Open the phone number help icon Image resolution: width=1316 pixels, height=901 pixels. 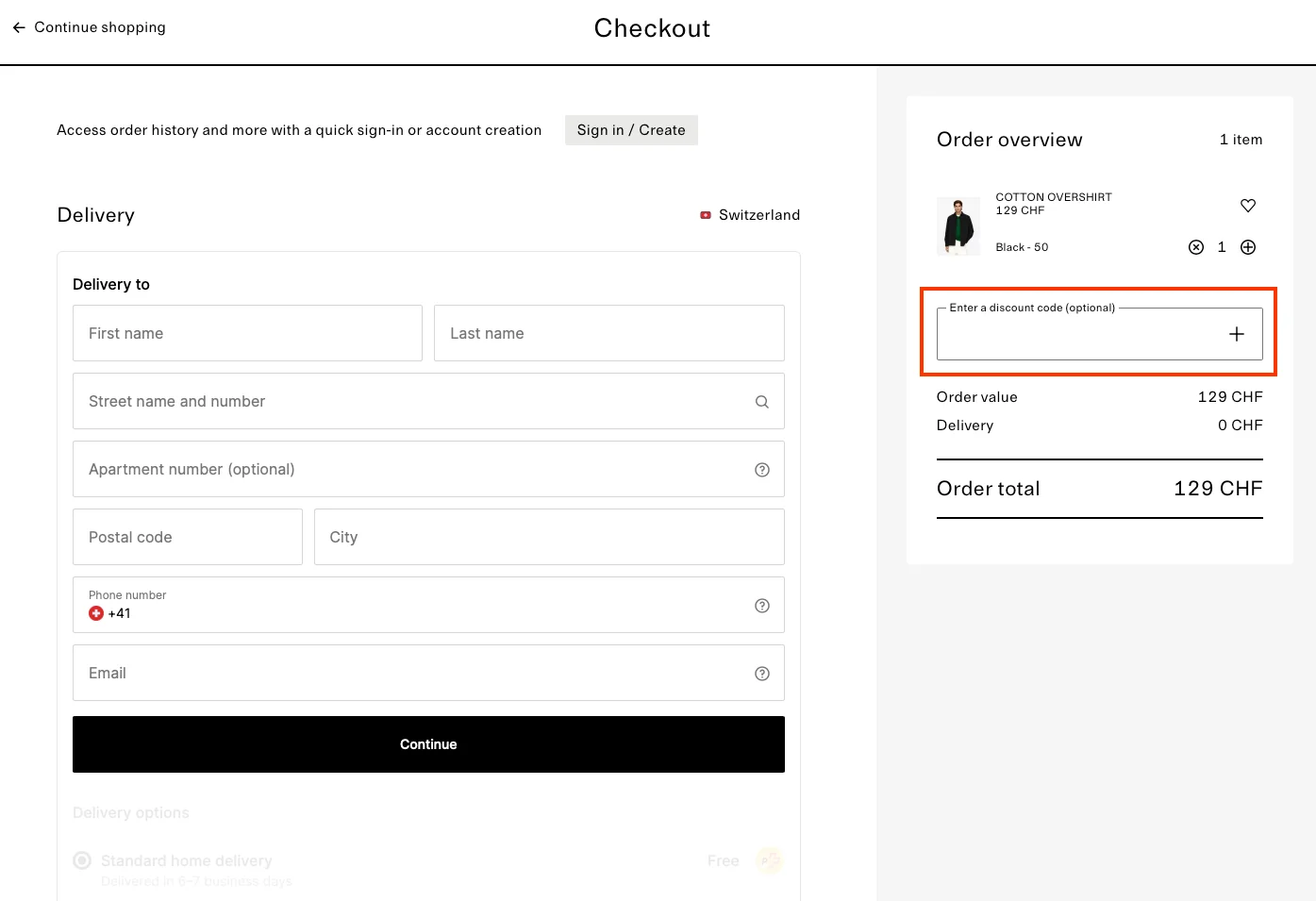[761, 605]
